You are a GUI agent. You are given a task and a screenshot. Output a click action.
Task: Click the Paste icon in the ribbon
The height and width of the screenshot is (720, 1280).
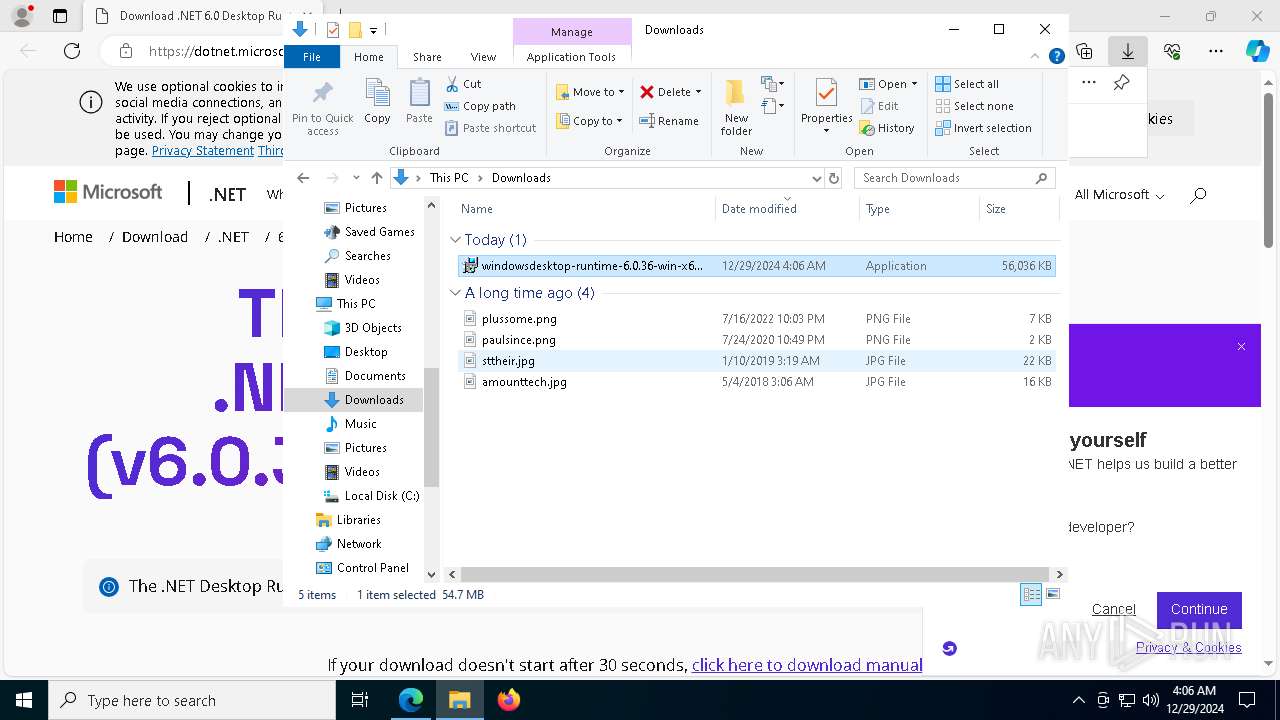[x=419, y=101]
